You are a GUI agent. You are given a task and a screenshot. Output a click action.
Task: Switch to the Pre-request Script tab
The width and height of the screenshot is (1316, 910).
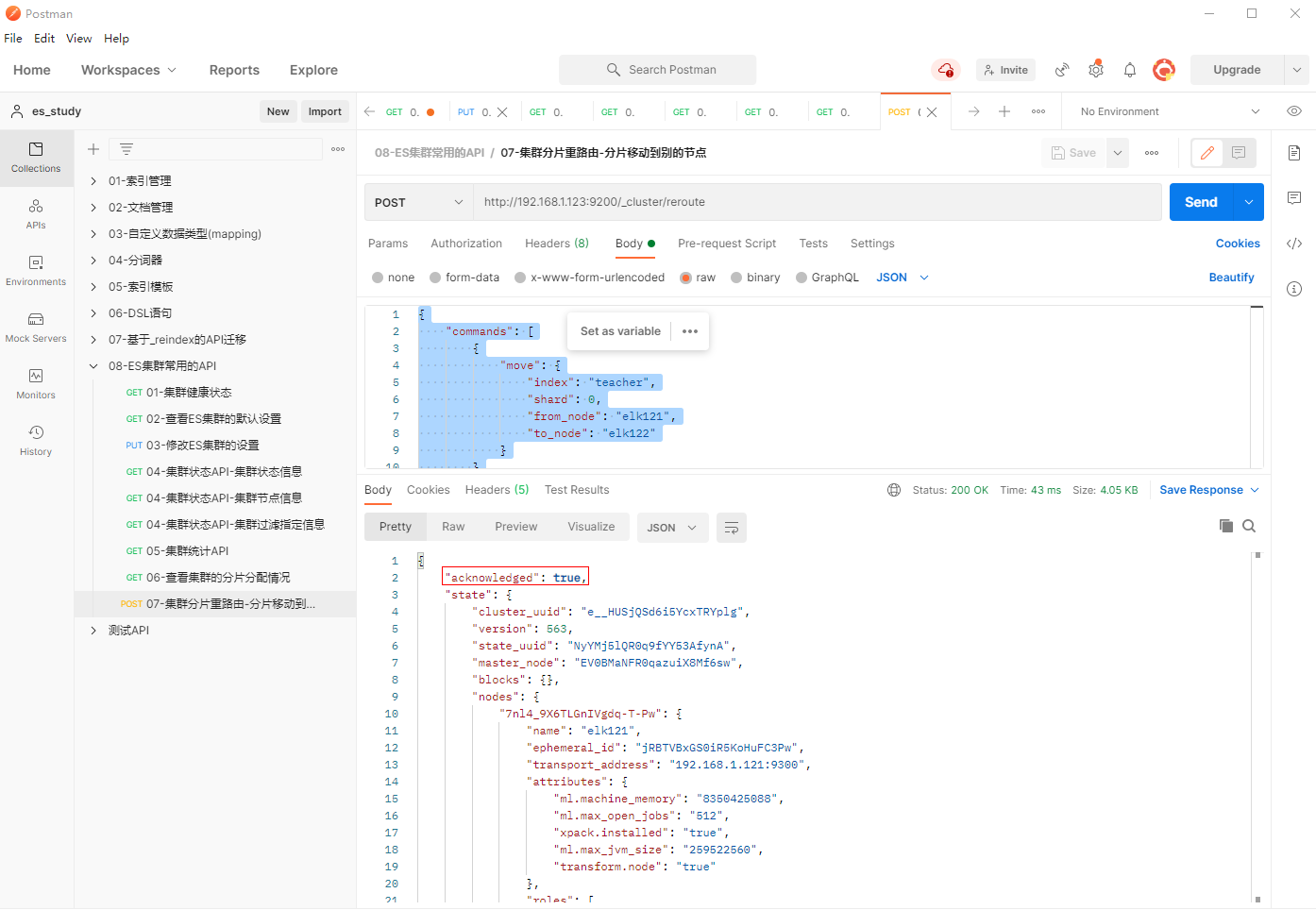[727, 244]
